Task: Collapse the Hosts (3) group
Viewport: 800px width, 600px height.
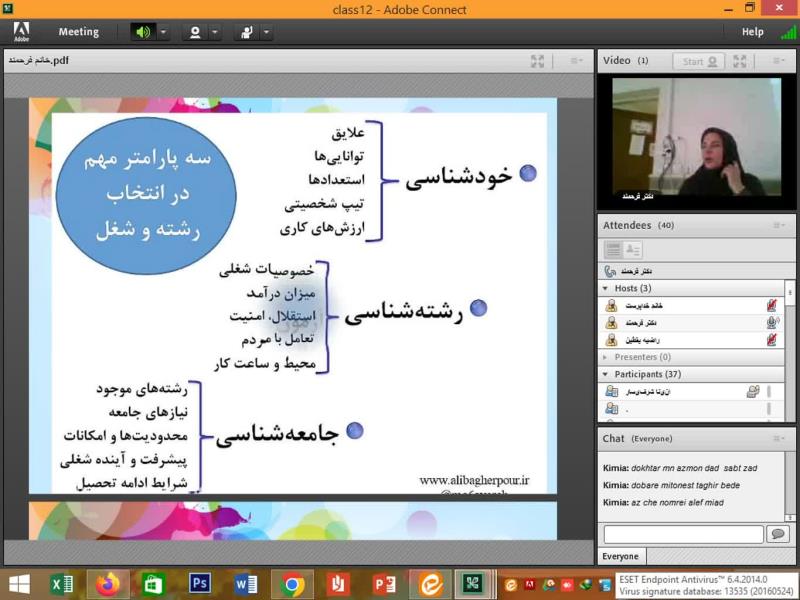Action: [606, 289]
